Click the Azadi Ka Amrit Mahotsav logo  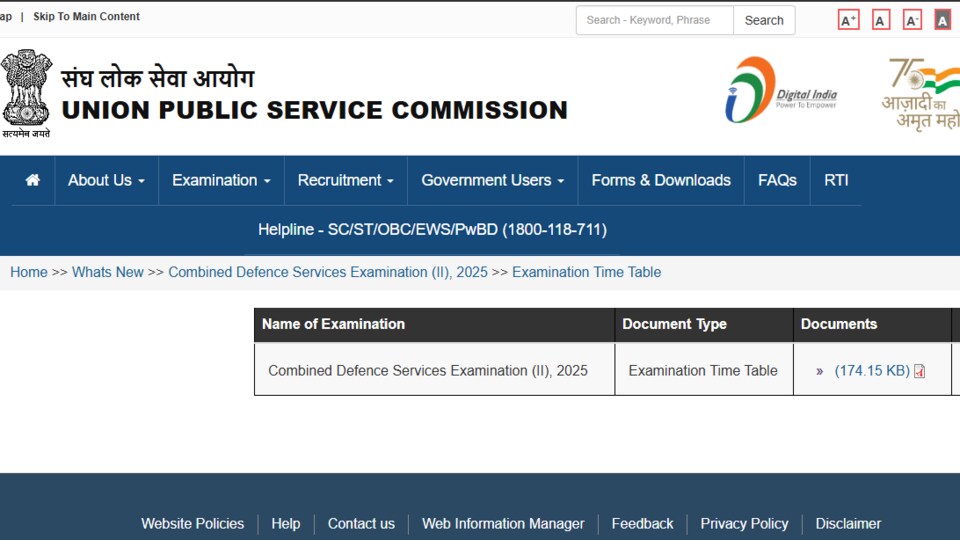tap(921, 94)
